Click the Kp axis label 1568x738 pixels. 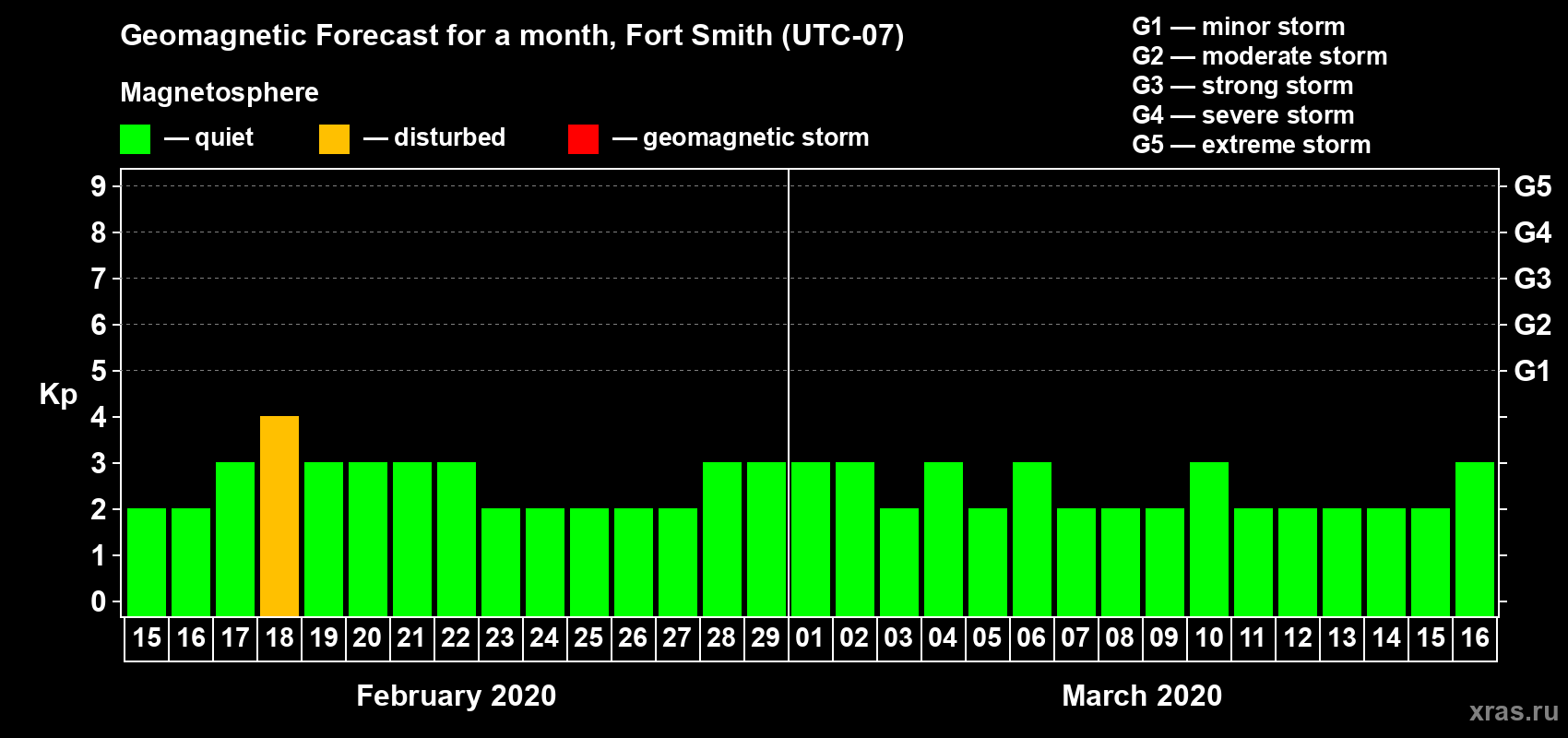click(58, 395)
